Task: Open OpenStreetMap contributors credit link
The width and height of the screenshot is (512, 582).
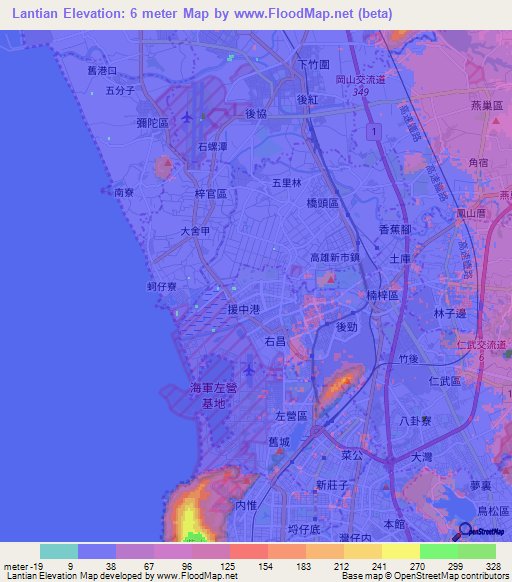Action: coord(451,576)
